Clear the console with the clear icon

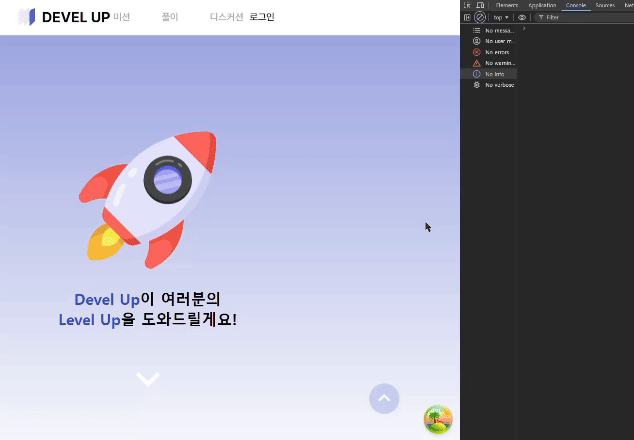coord(480,17)
